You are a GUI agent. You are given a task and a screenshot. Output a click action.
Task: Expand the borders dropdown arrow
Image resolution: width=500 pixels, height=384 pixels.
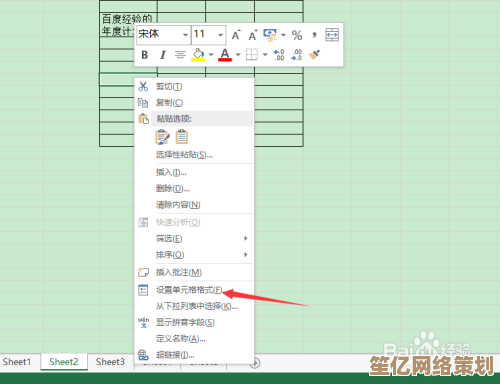pos(265,54)
